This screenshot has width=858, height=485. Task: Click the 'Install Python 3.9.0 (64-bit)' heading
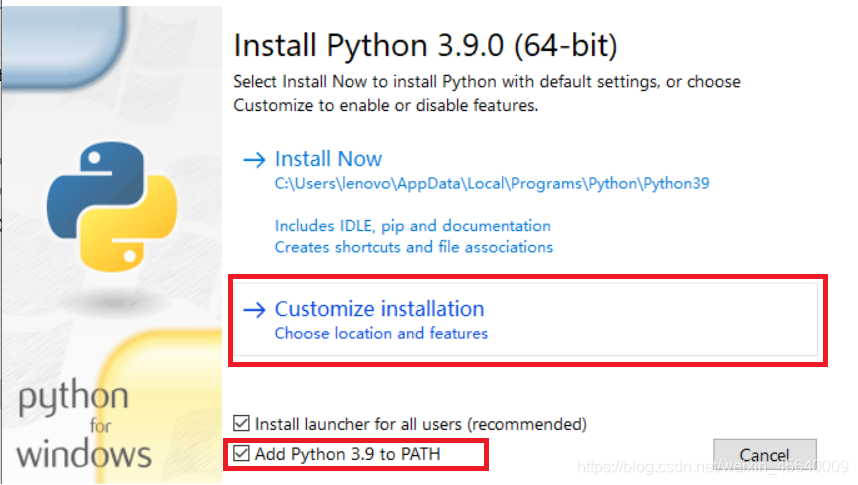(425, 45)
